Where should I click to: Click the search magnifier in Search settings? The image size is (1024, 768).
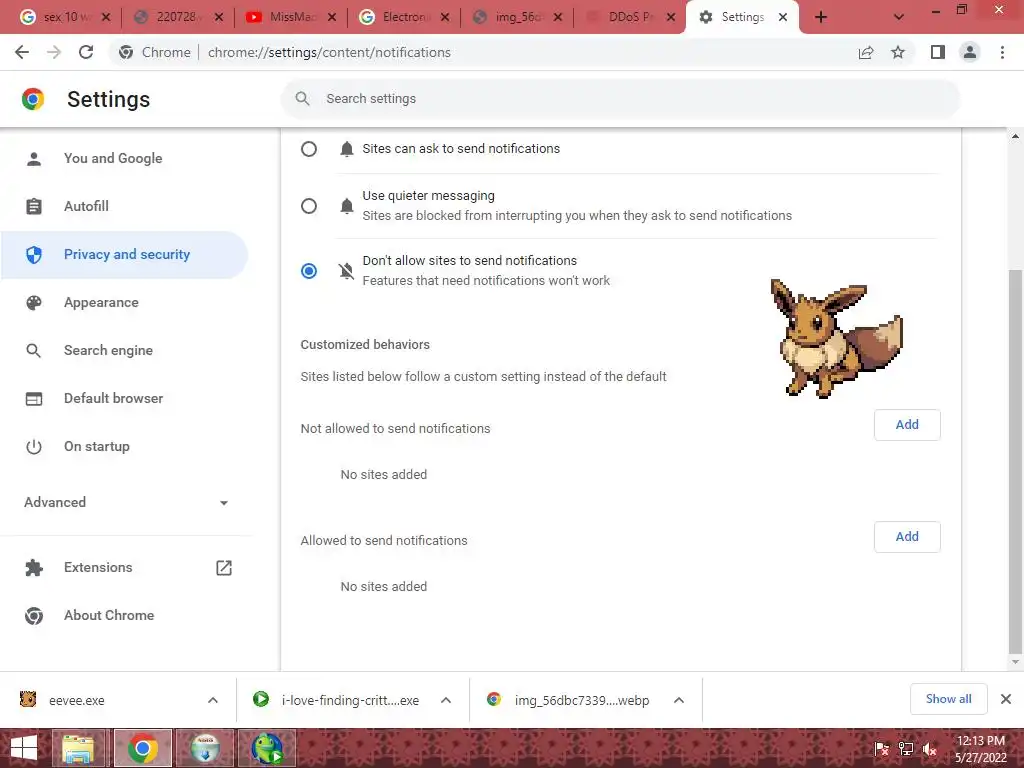point(302,99)
